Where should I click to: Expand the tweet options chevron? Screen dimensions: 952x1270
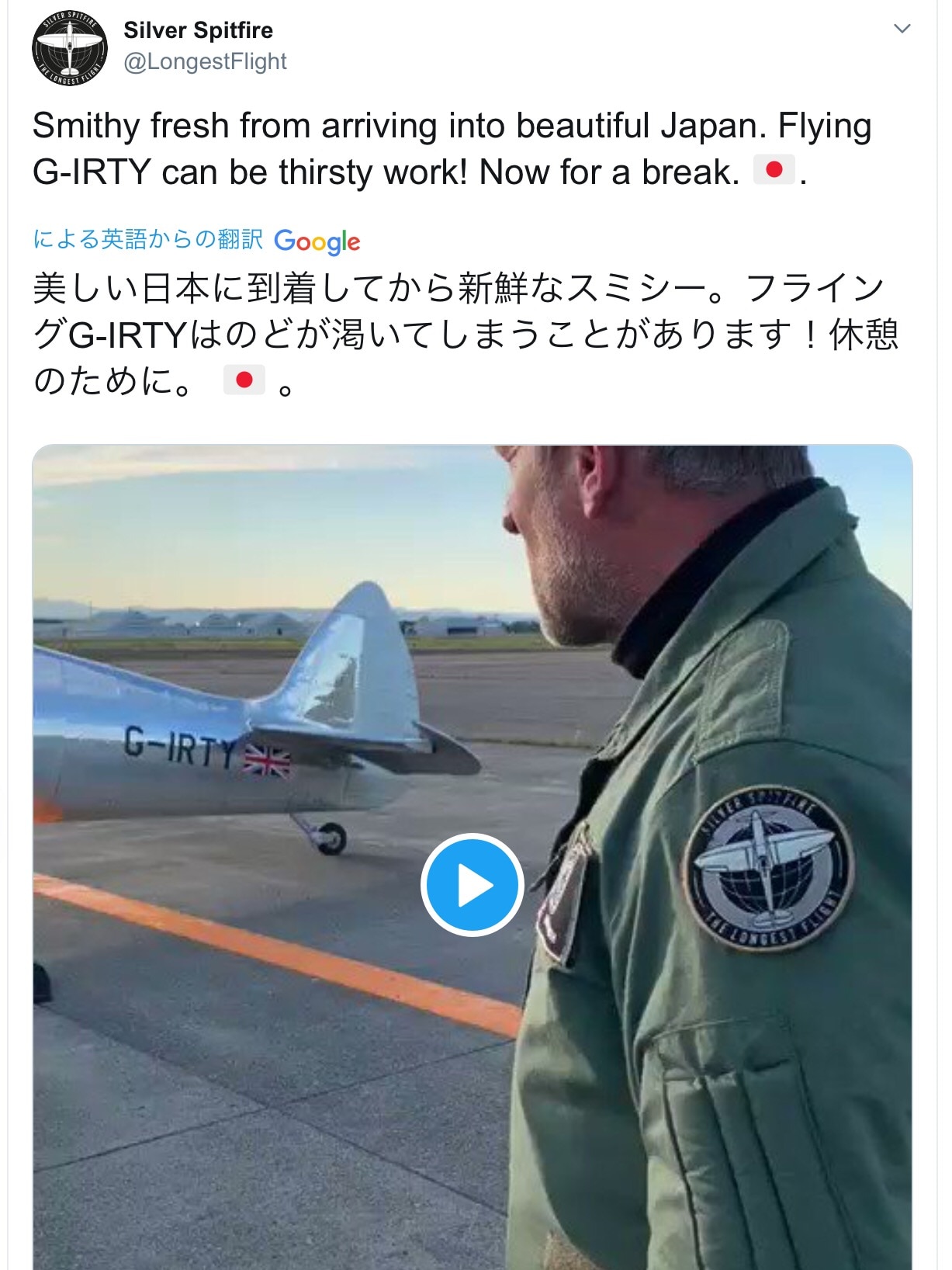pyautogui.click(x=902, y=29)
